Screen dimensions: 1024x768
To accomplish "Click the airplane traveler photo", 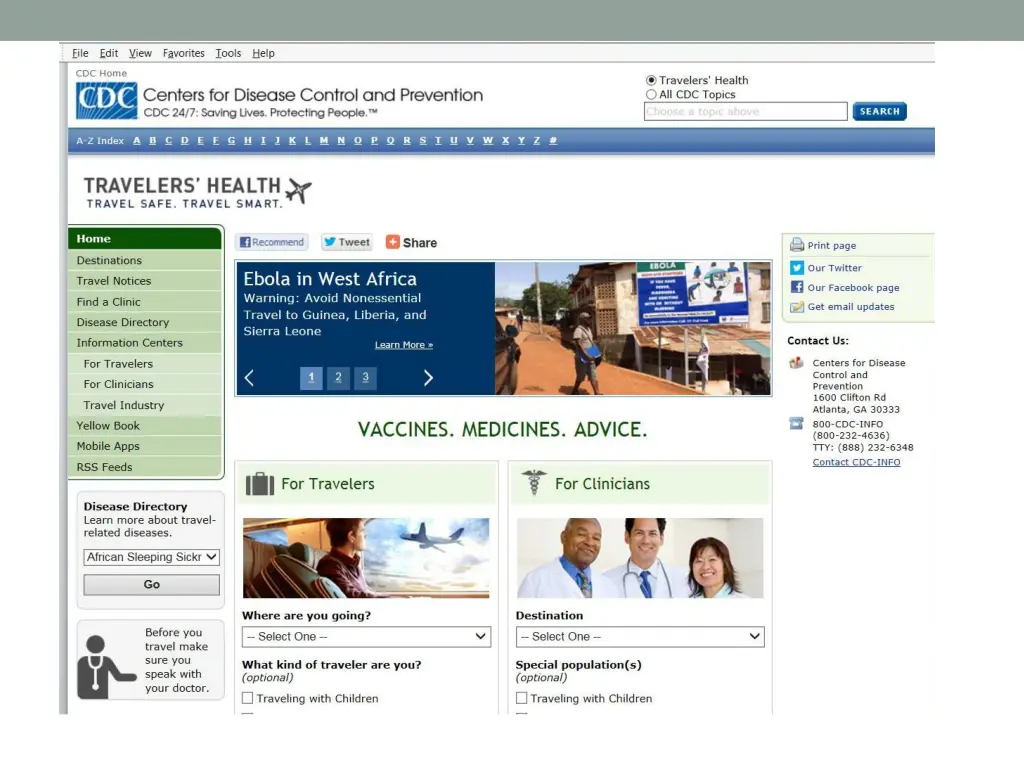I will click(x=366, y=558).
